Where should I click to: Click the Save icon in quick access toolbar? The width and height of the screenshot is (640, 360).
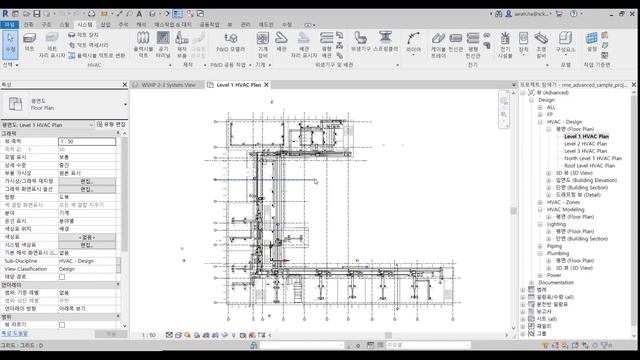tap(37, 13)
